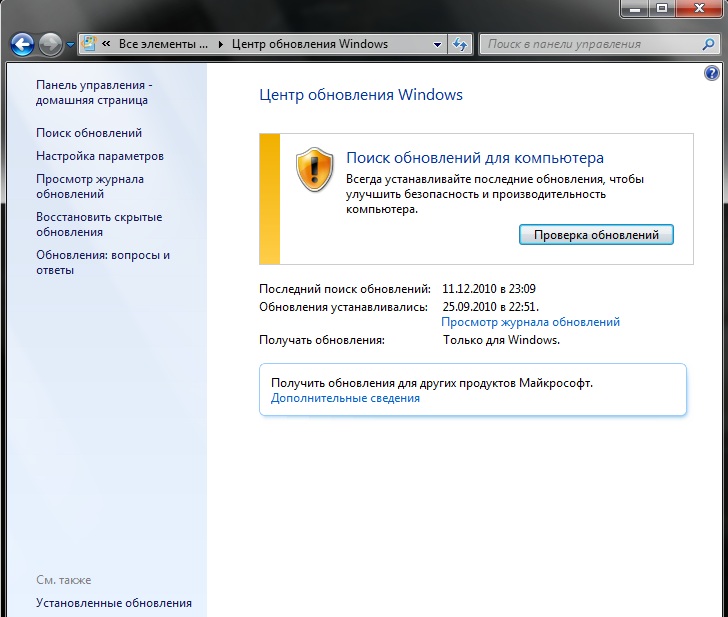Close the window with the red X
728x617 pixels.
click(x=699, y=8)
